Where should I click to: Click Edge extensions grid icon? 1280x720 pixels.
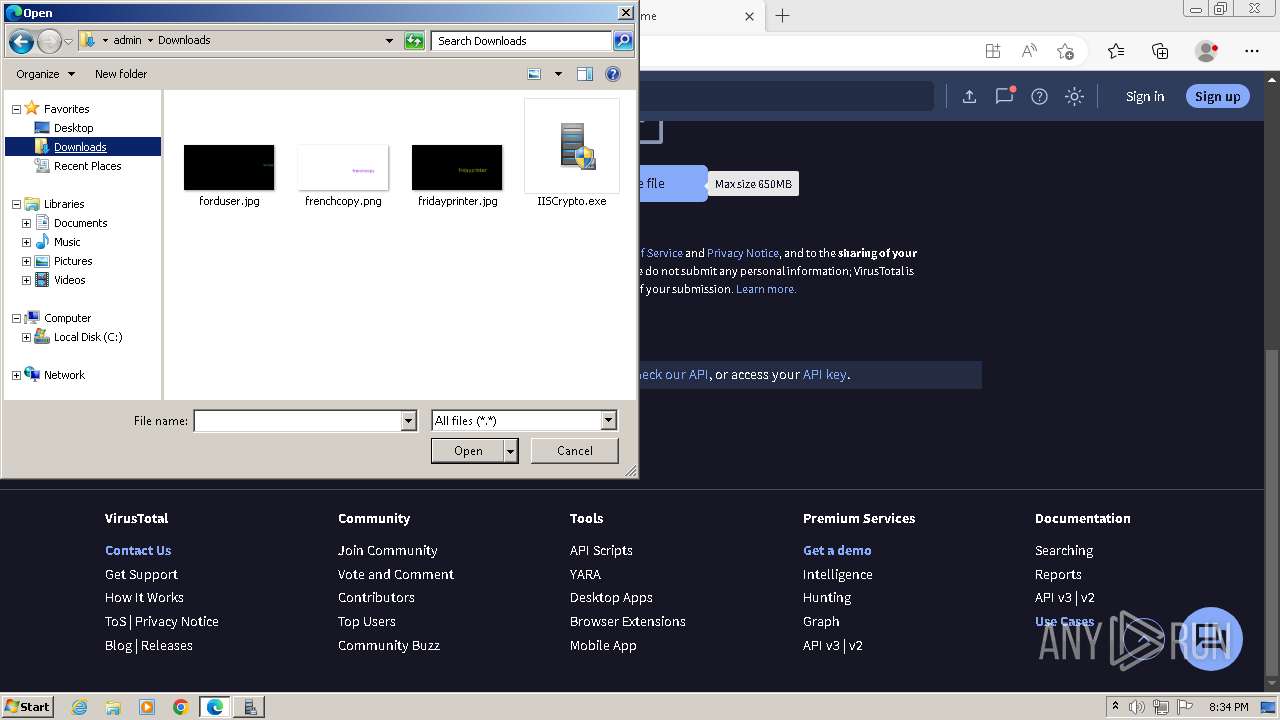[992, 51]
